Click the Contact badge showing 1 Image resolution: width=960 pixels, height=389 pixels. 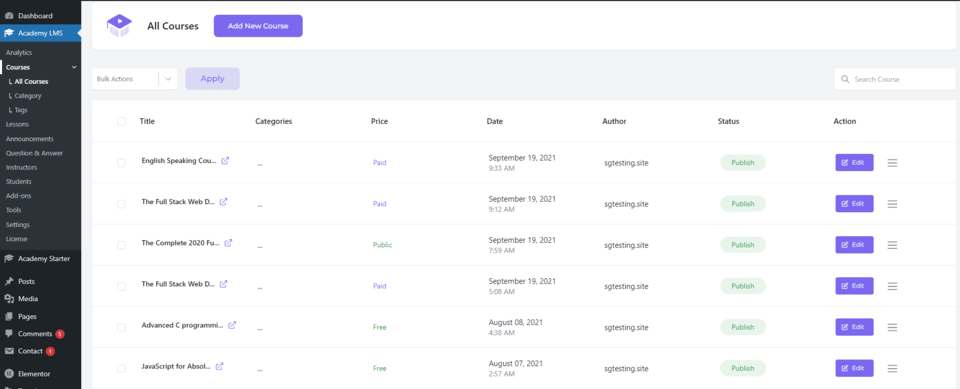coord(50,352)
